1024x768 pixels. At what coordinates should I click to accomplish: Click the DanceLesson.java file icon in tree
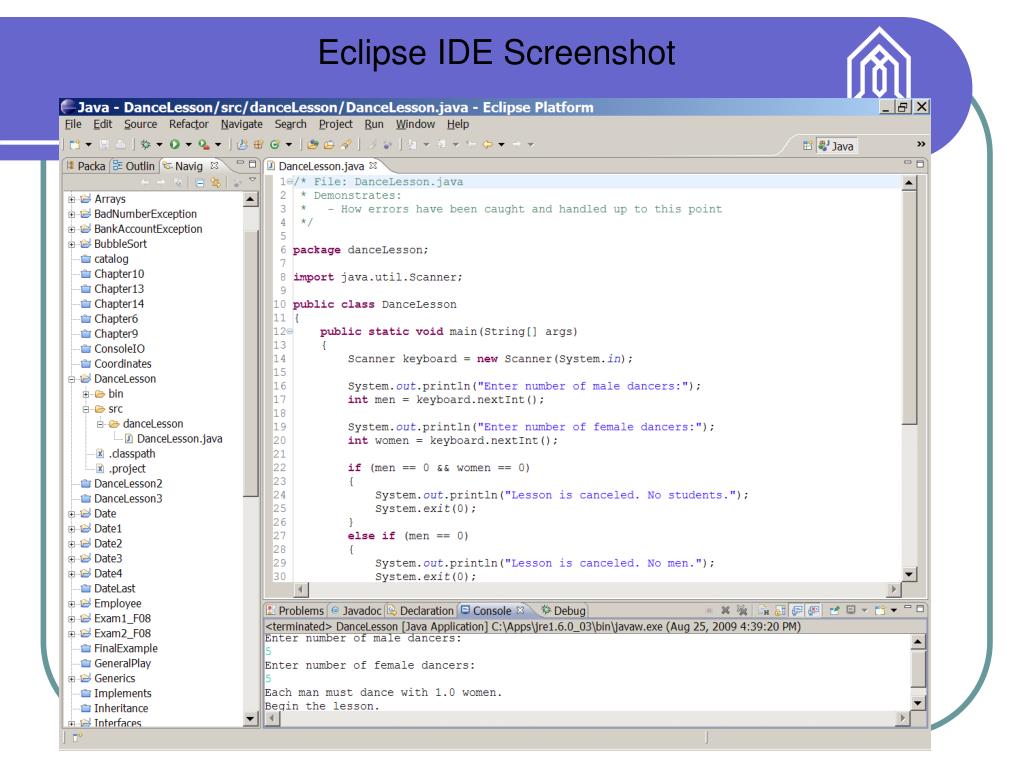click(x=129, y=439)
